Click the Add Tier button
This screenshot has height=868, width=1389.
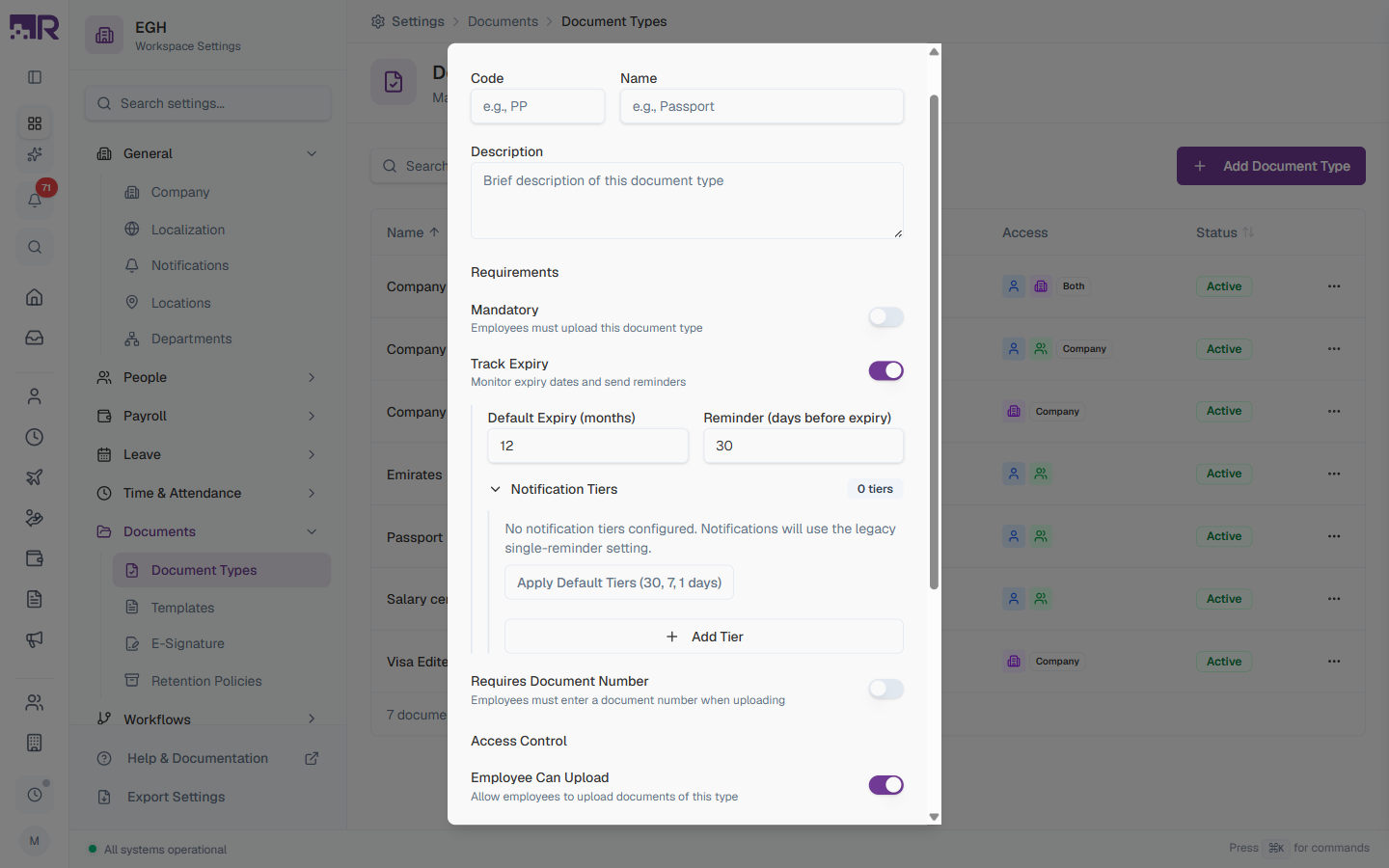tap(704, 637)
